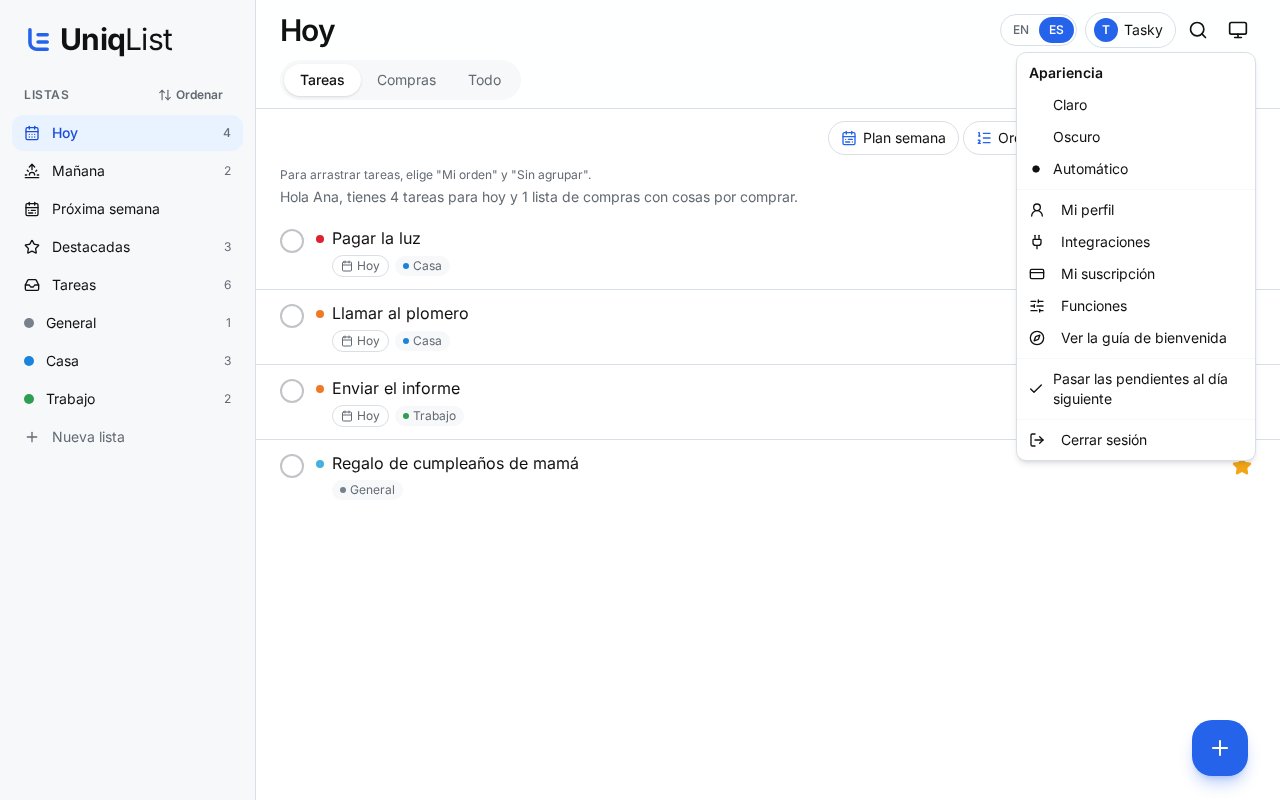Open the Casa list with blue dot

pos(127,361)
